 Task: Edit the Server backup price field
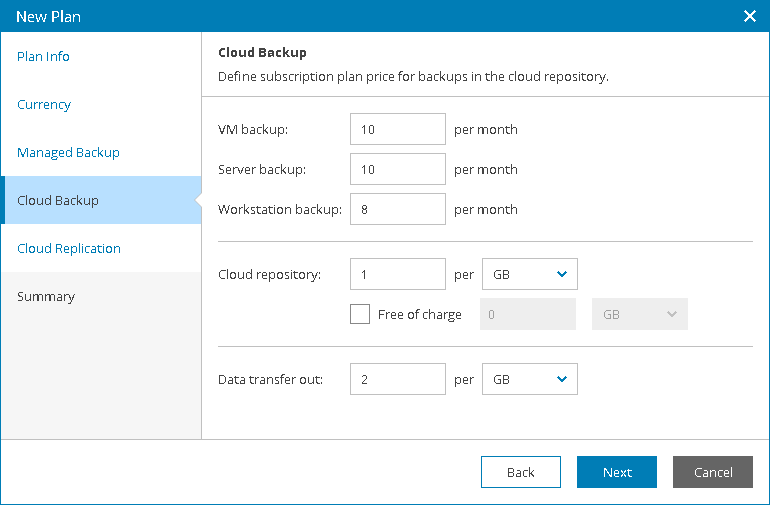tap(398, 169)
